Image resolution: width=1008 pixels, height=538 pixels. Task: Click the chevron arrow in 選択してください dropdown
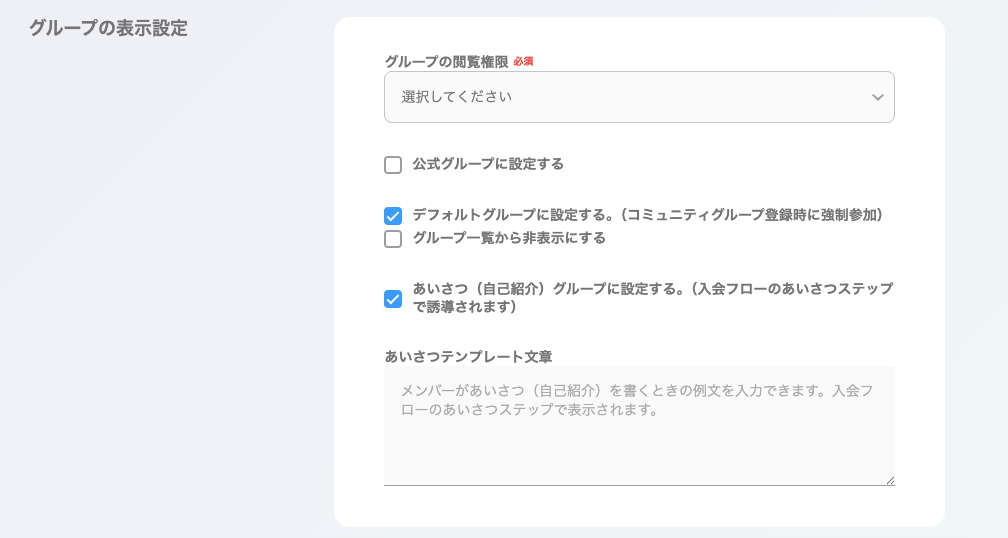coord(877,98)
